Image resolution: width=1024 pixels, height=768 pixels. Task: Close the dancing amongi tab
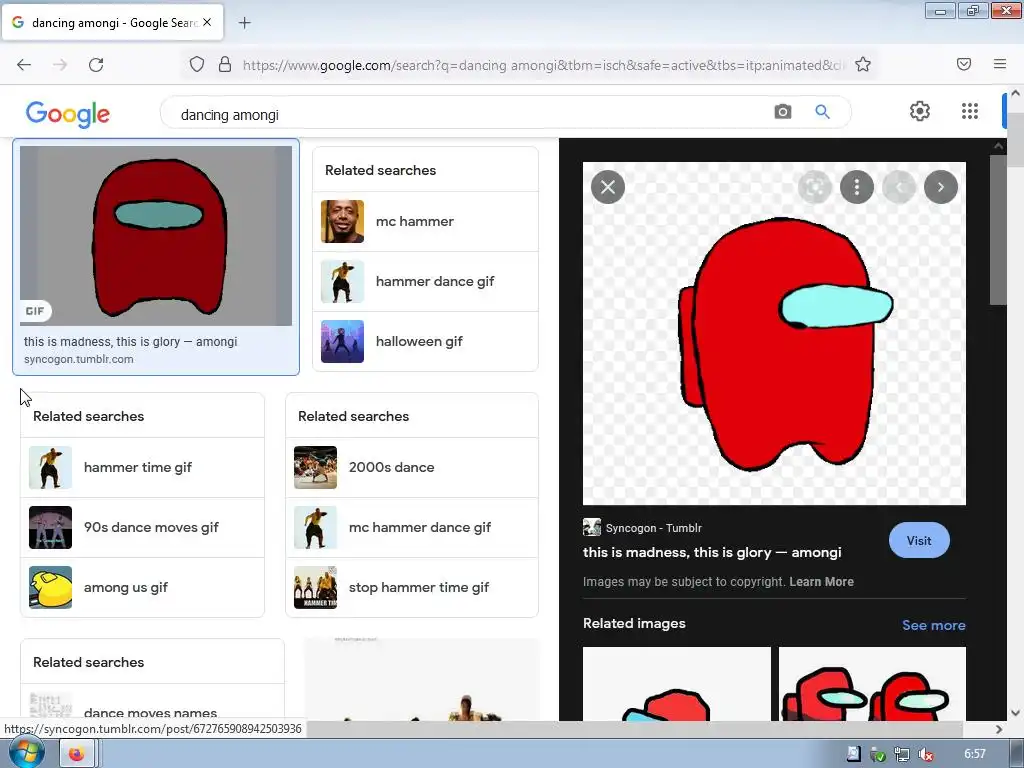click(207, 22)
